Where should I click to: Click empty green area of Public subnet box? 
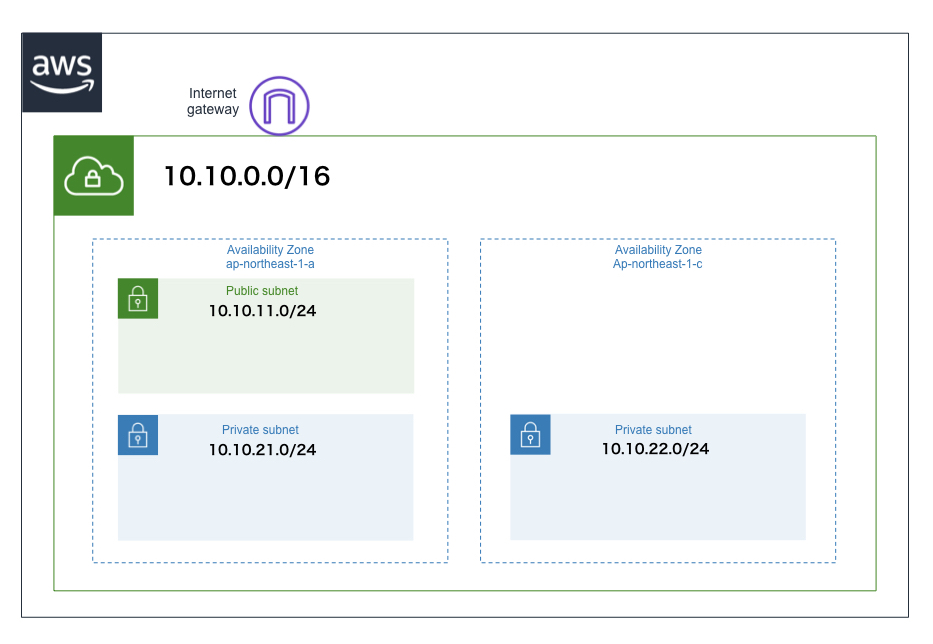265,360
